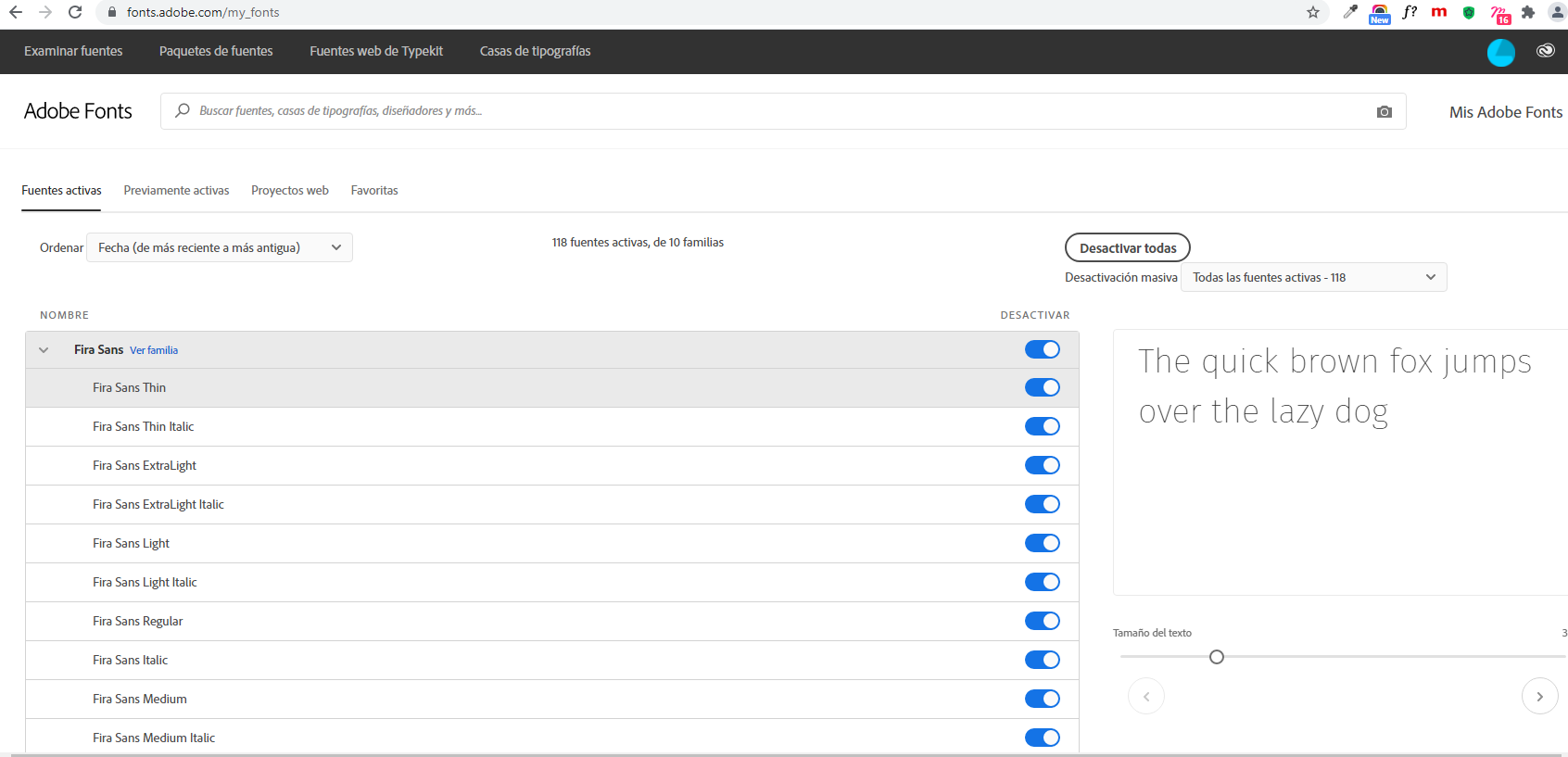
Task: Open the Desactivación masiva dropdown
Action: [x=1312, y=277]
